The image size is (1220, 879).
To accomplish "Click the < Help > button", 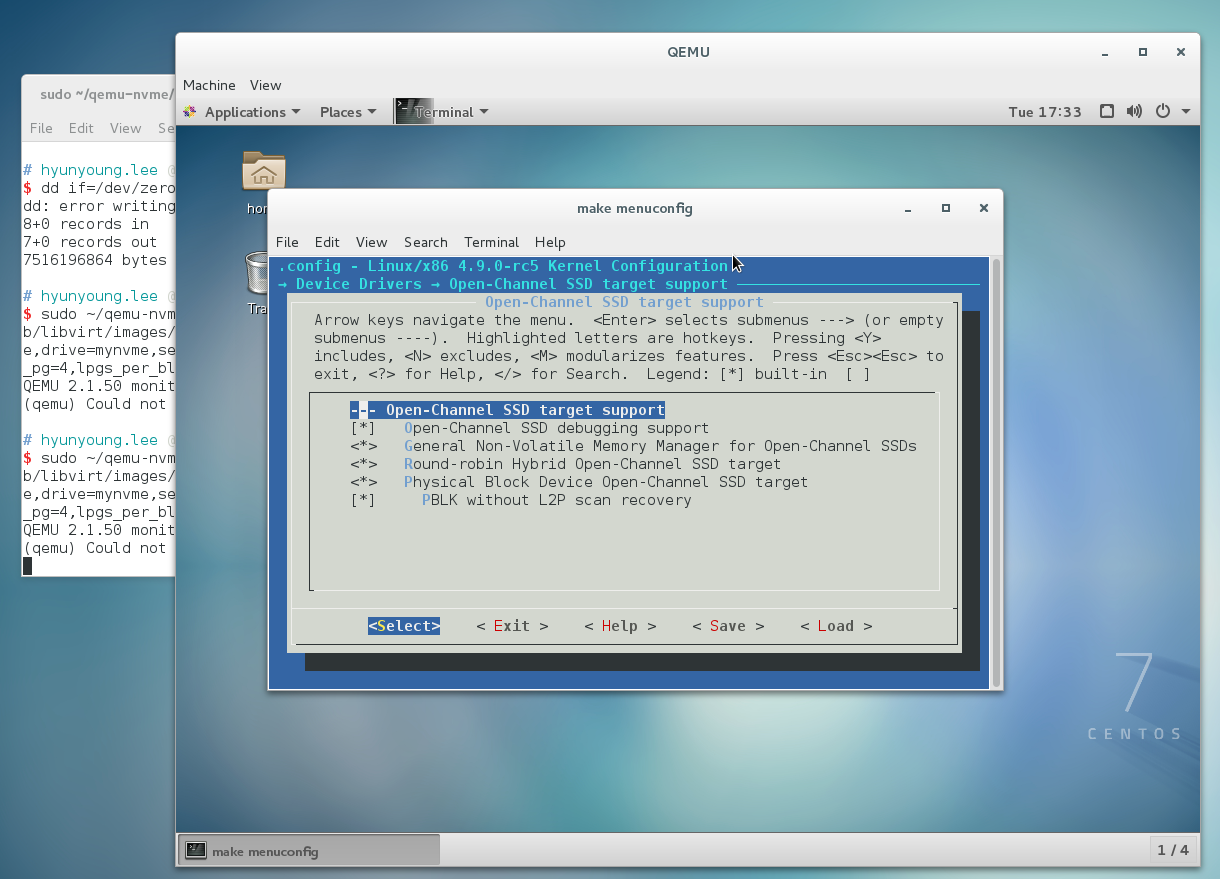I will pyautogui.click(x=620, y=626).
